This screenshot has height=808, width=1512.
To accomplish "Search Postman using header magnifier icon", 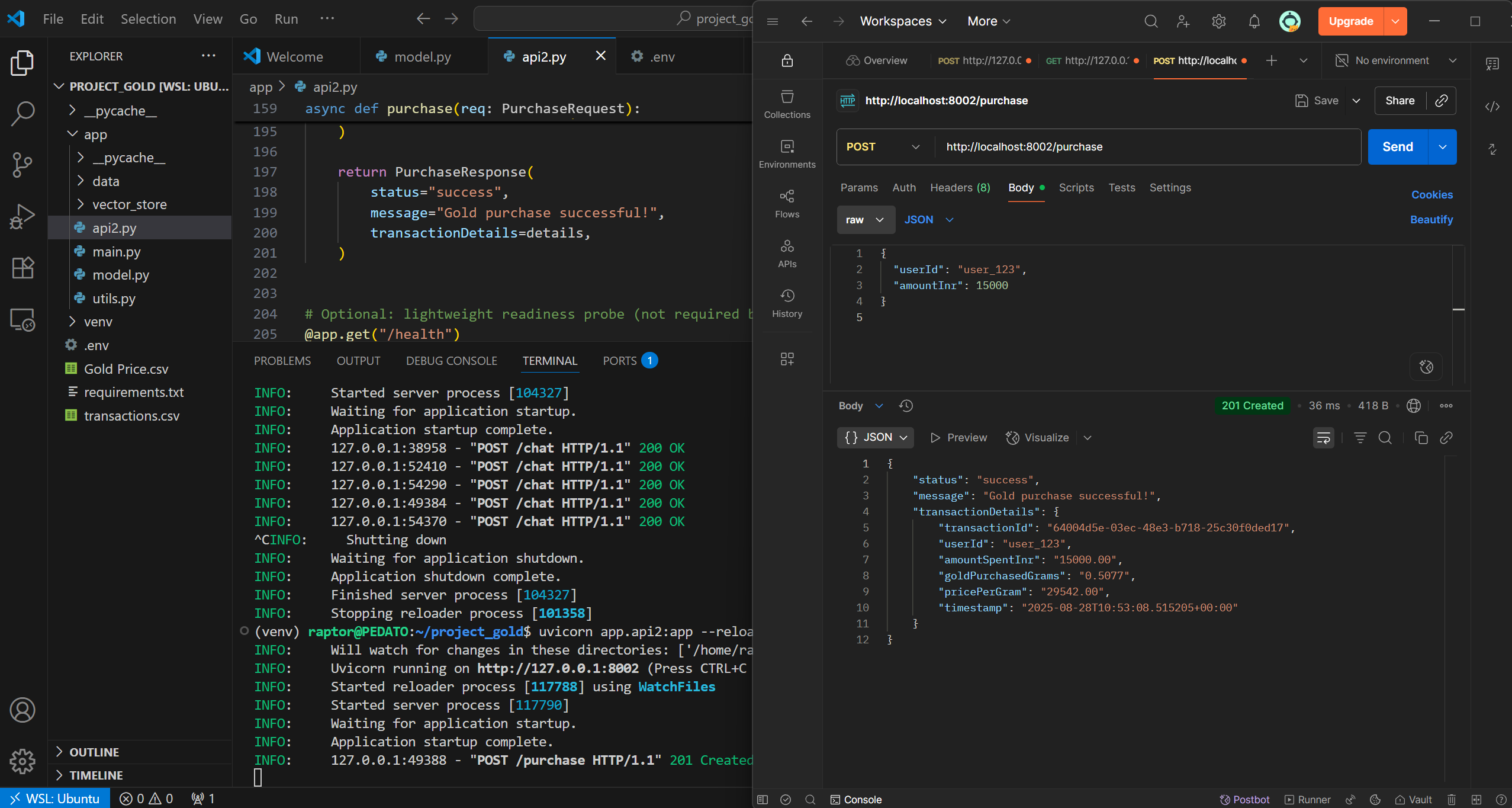I will (1151, 21).
